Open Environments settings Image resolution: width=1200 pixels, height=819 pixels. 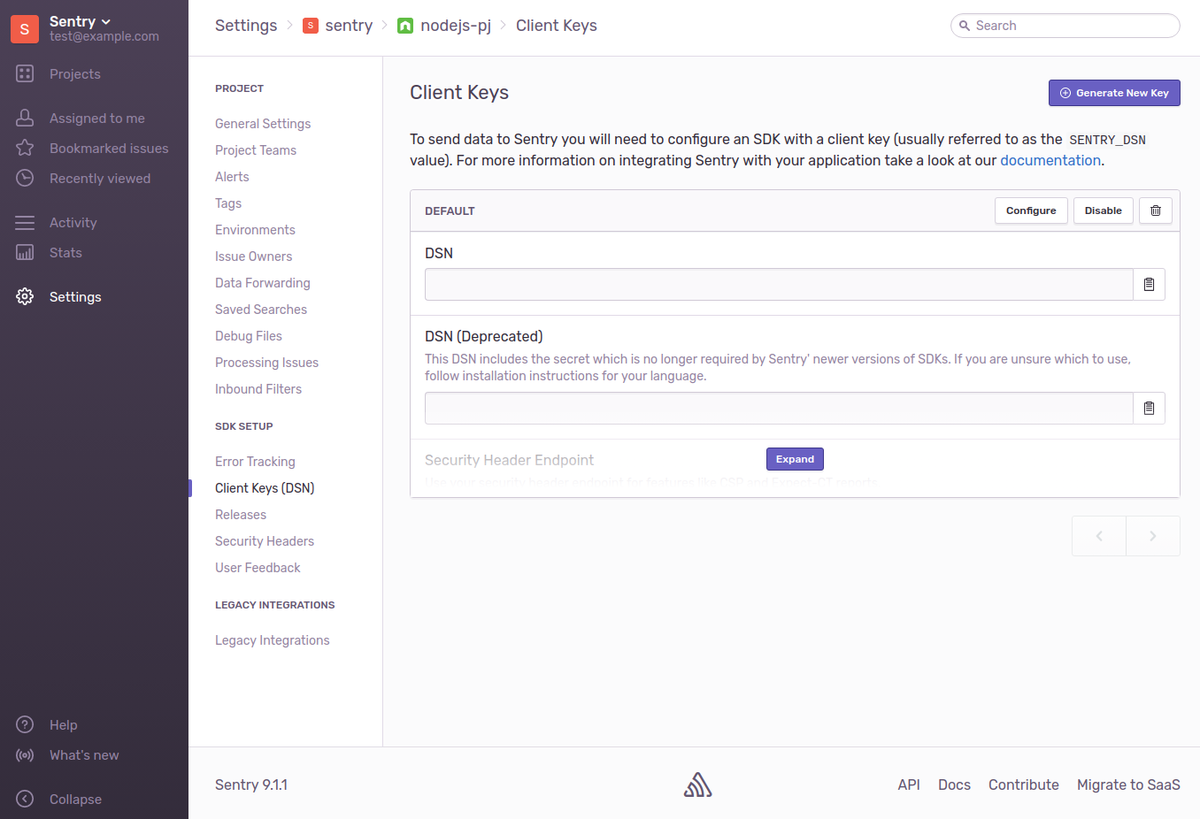coord(255,230)
